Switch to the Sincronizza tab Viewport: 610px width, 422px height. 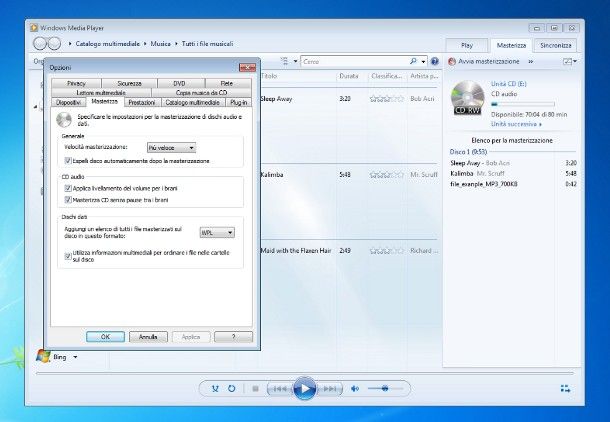(x=556, y=45)
